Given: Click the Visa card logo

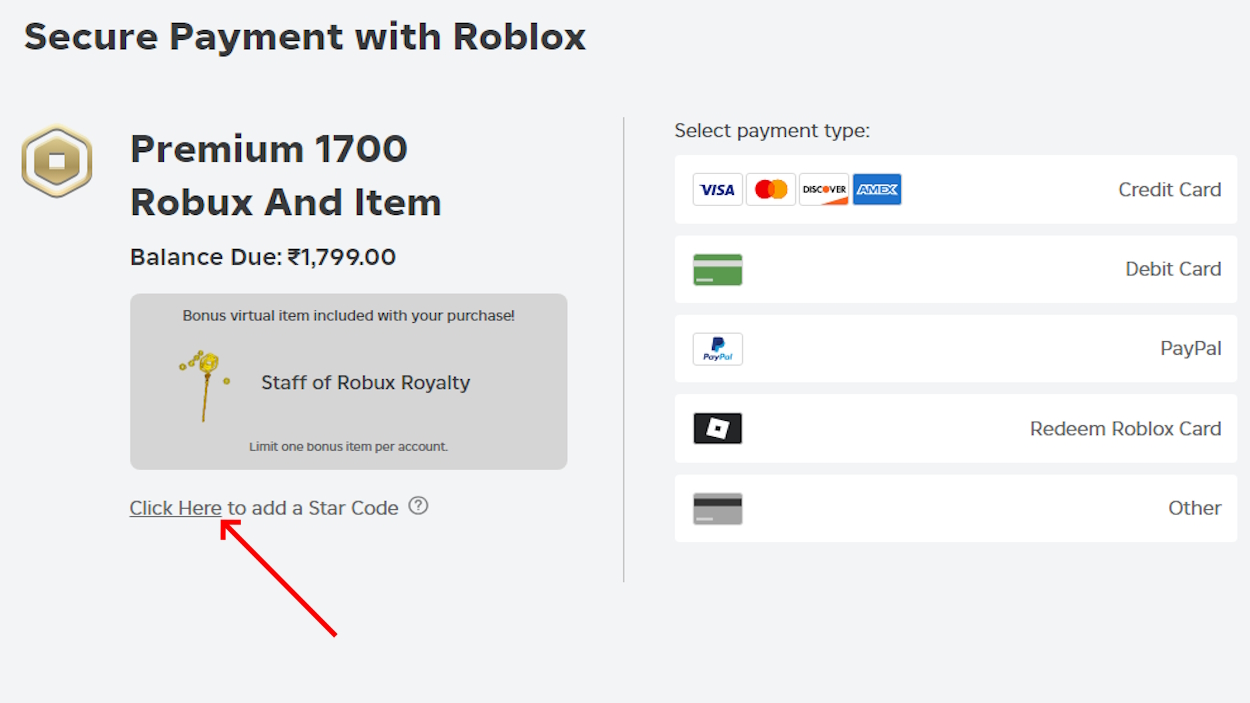Looking at the screenshot, I should pos(717,189).
